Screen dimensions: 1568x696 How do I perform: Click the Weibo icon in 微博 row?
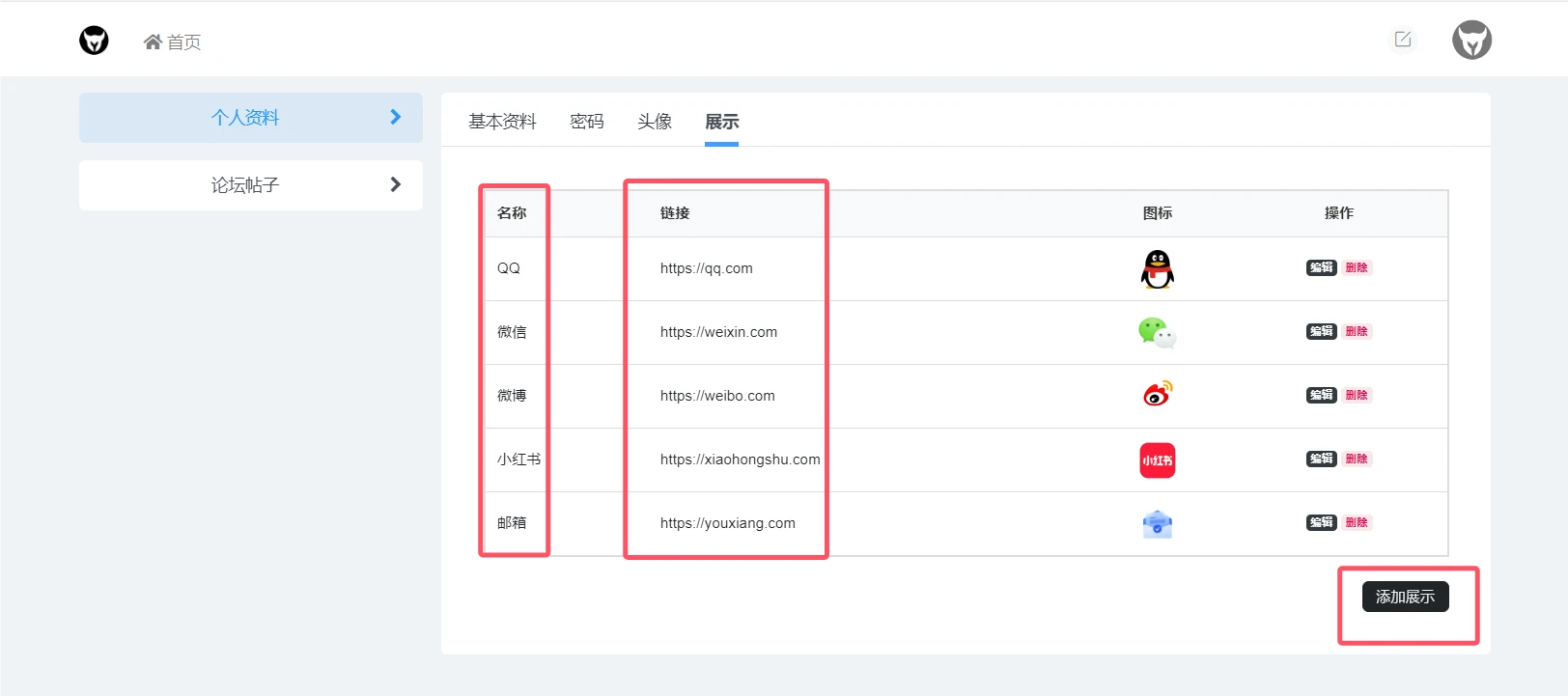(1157, 395)
